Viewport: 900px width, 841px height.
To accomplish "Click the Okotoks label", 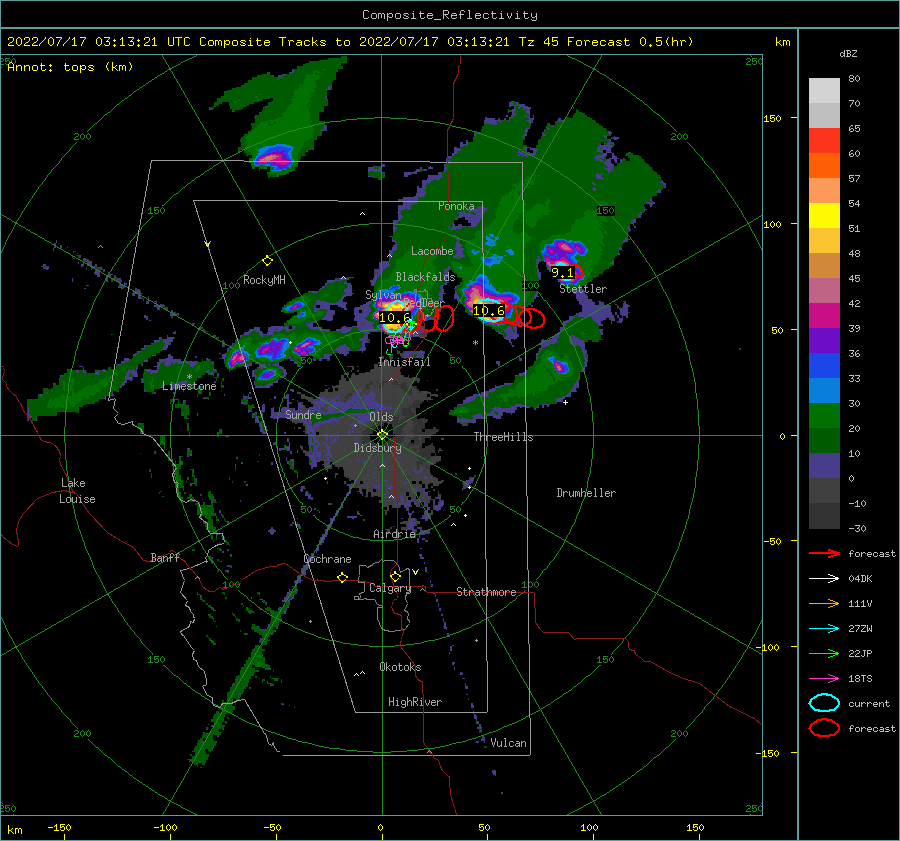I will click(x=400, y=667).
